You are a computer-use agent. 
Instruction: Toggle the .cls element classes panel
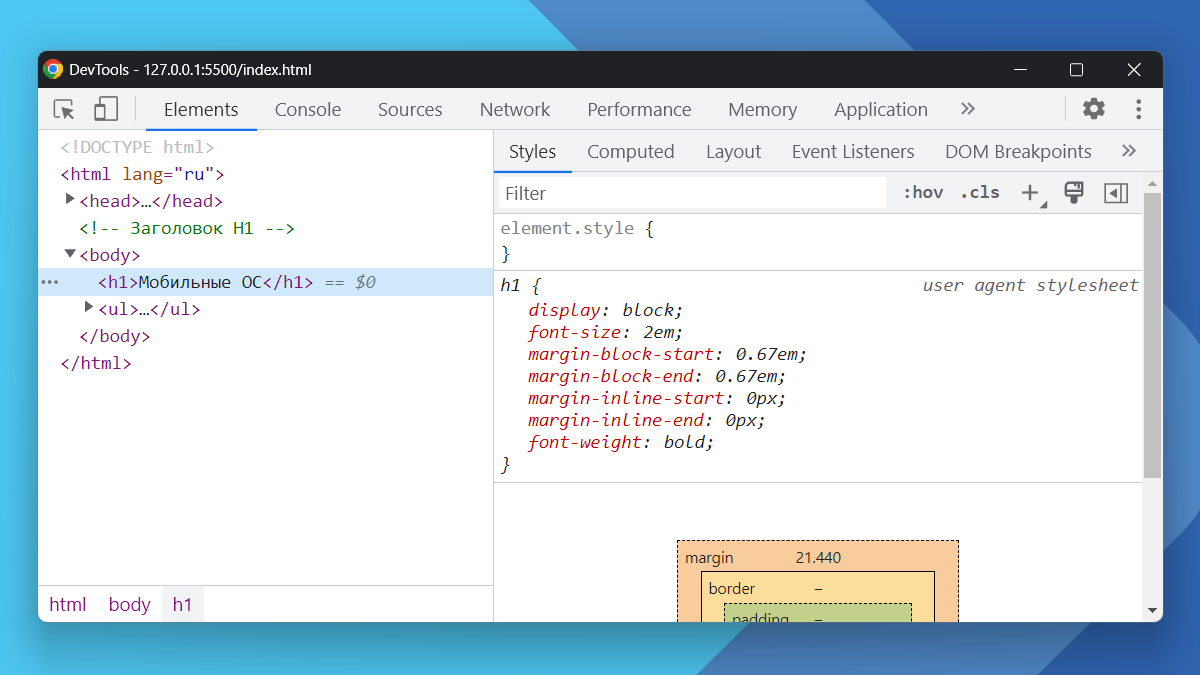point(979,193)
